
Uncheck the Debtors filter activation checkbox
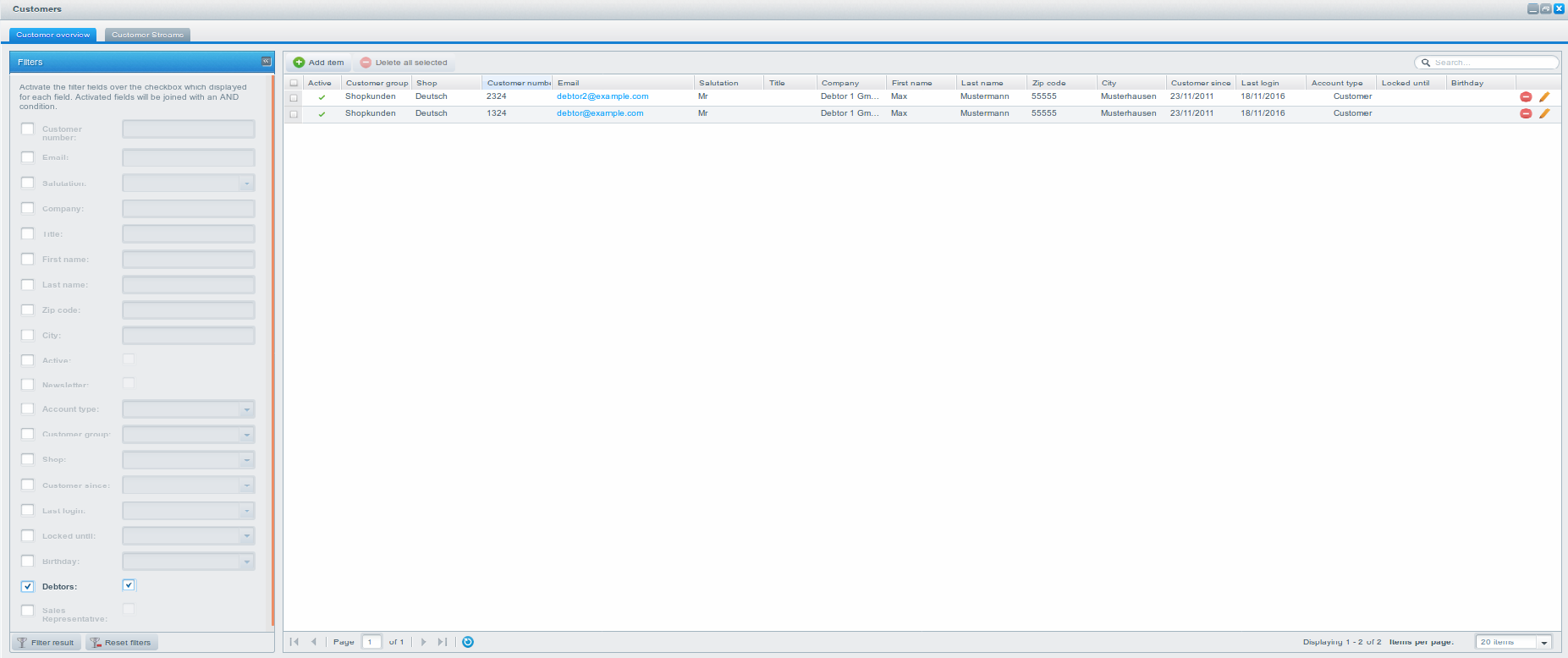click(28, 586)
